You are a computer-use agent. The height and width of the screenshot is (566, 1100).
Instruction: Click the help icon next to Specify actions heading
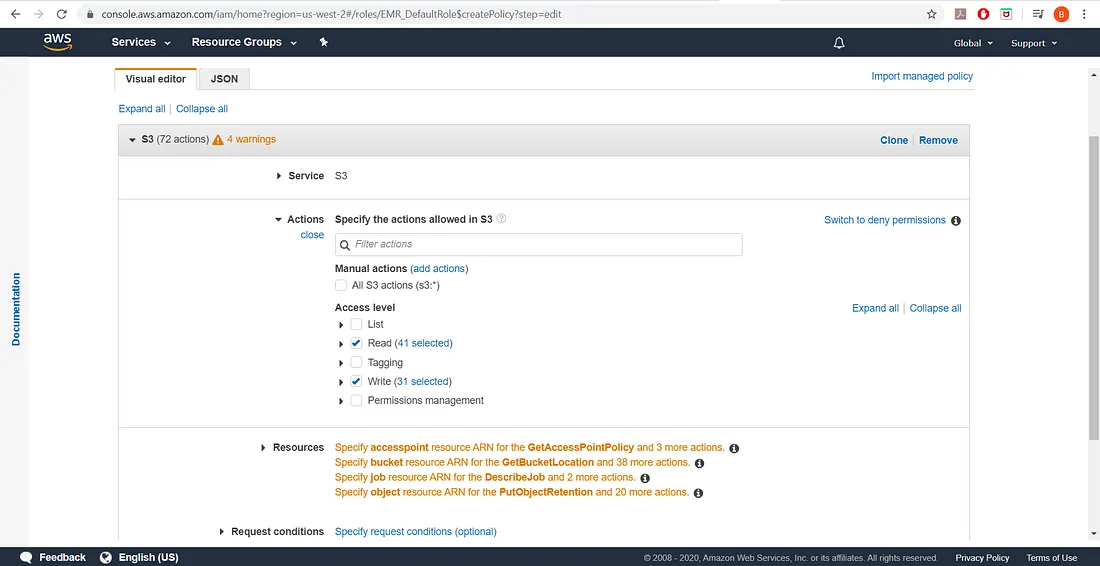point(502,219)
